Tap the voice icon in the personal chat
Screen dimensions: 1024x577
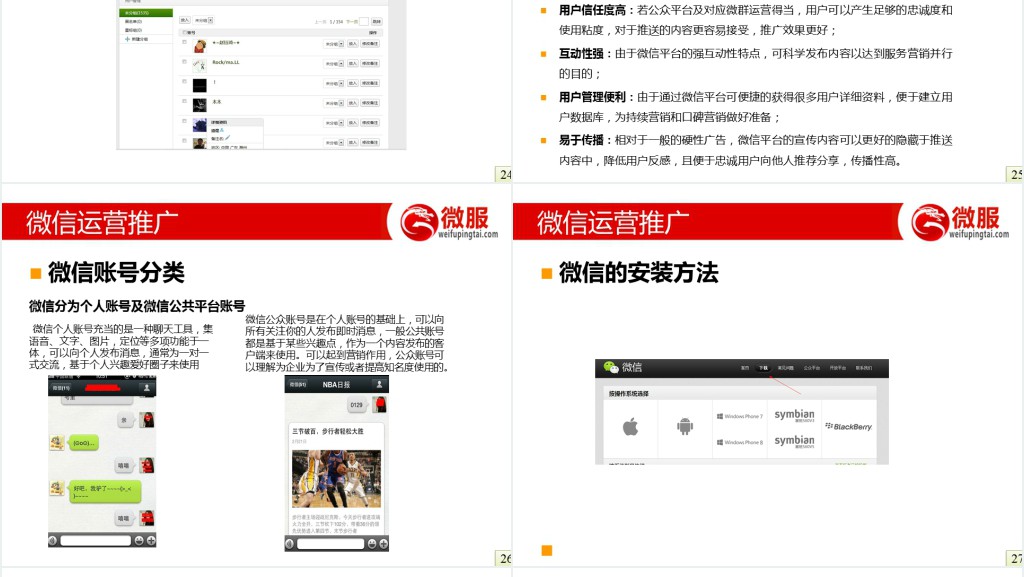click(52, 540)
